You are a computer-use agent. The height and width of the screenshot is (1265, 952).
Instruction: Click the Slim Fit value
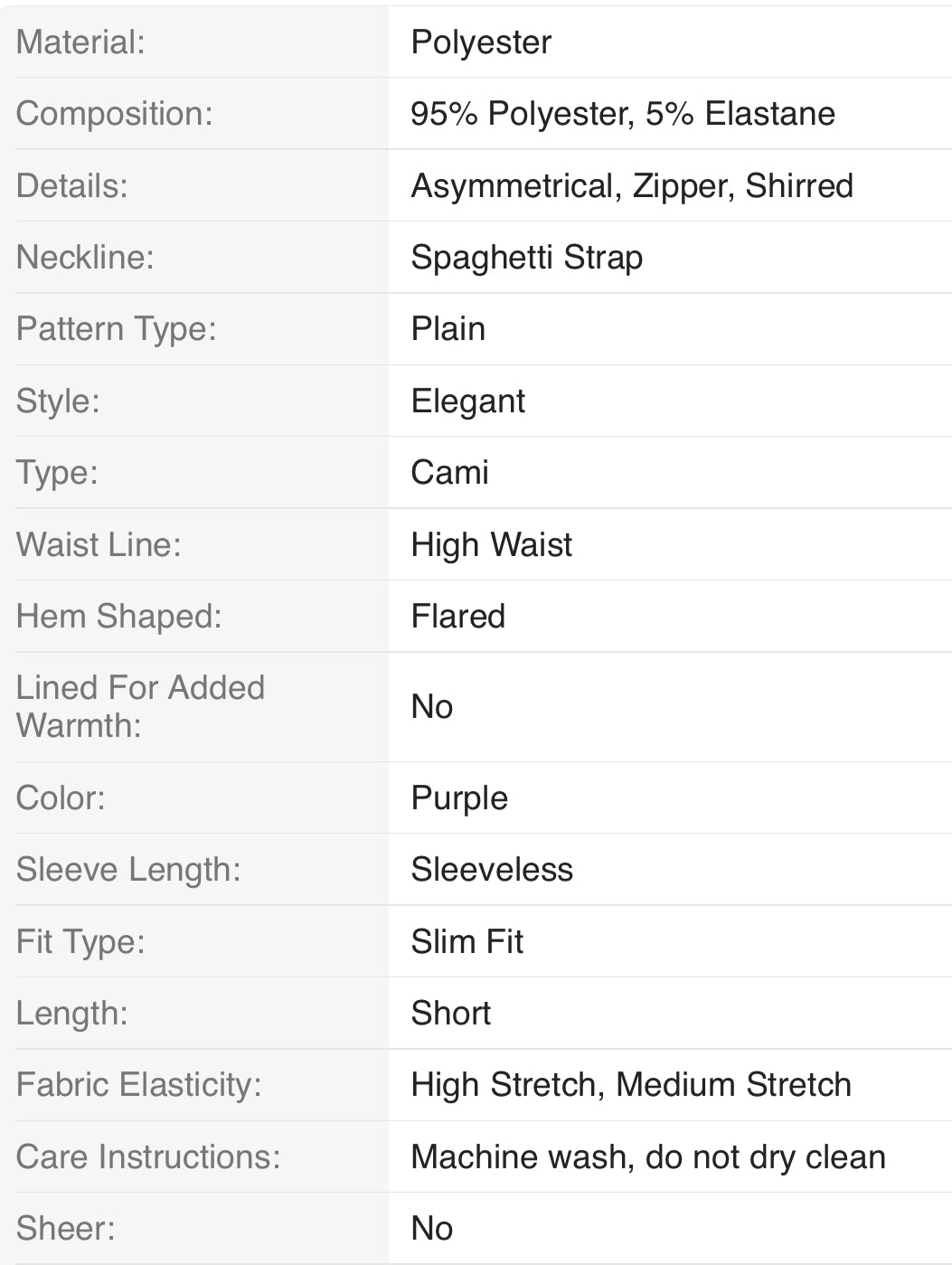[467, 942]
